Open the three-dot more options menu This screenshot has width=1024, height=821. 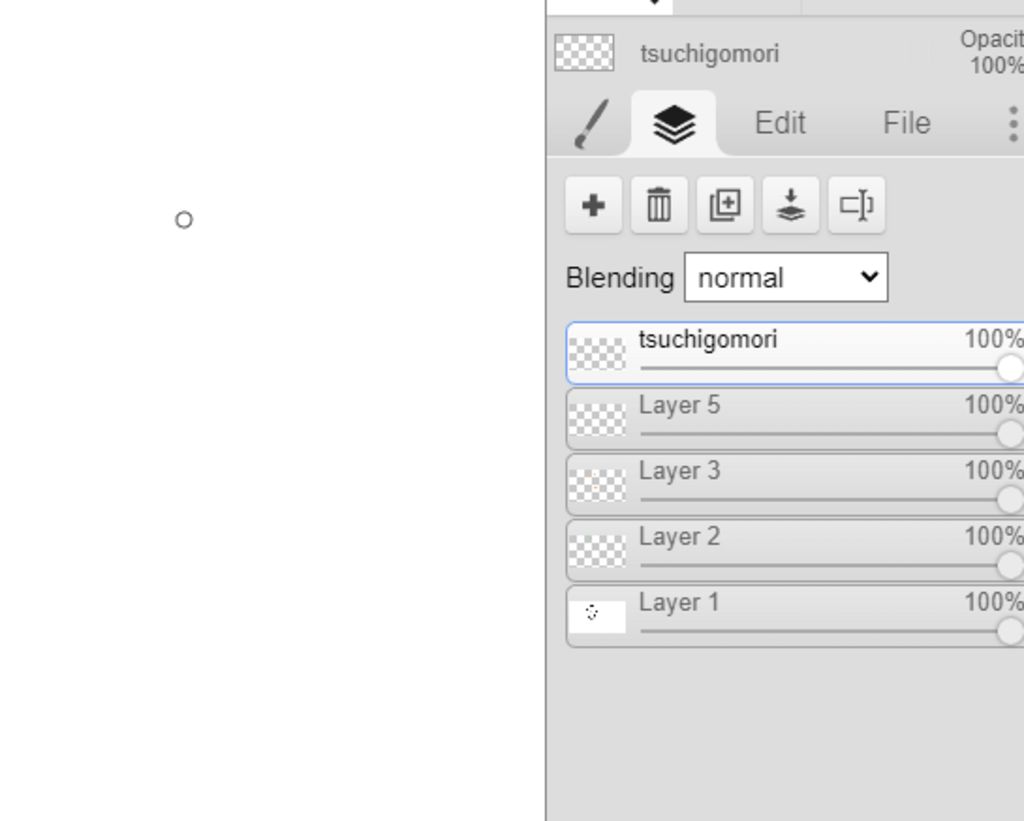pos(1012,123)
